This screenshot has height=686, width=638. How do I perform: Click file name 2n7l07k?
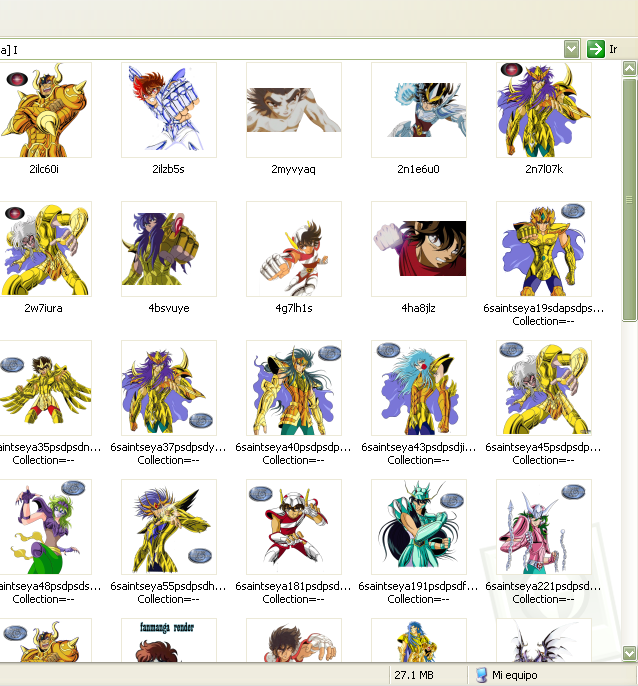[x=544, y=169]
